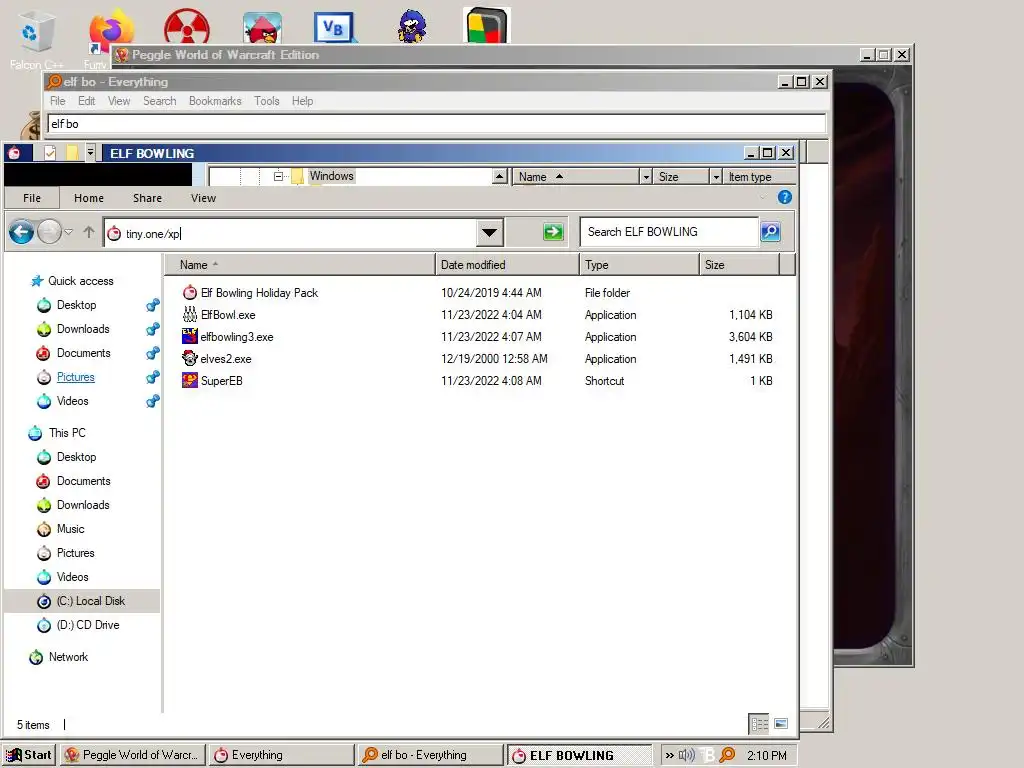Click pin icon next to Desktop

(153, 305)
